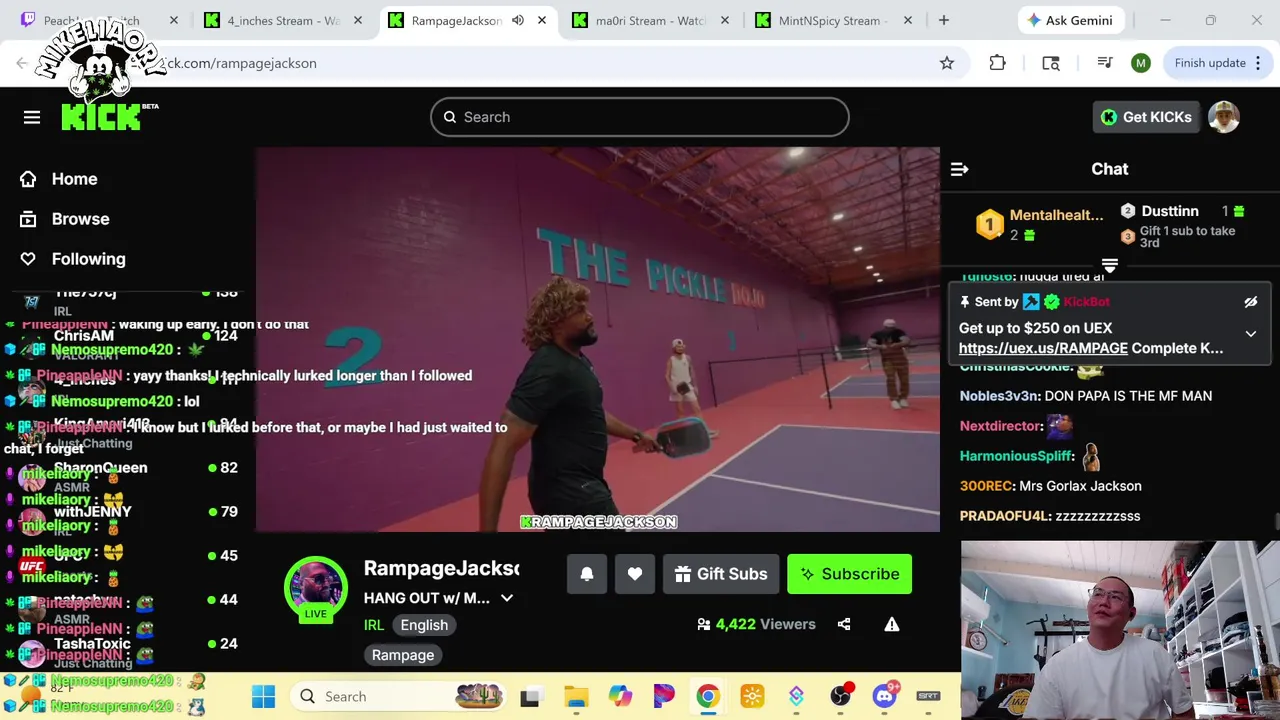Click the stream video player

598,339
